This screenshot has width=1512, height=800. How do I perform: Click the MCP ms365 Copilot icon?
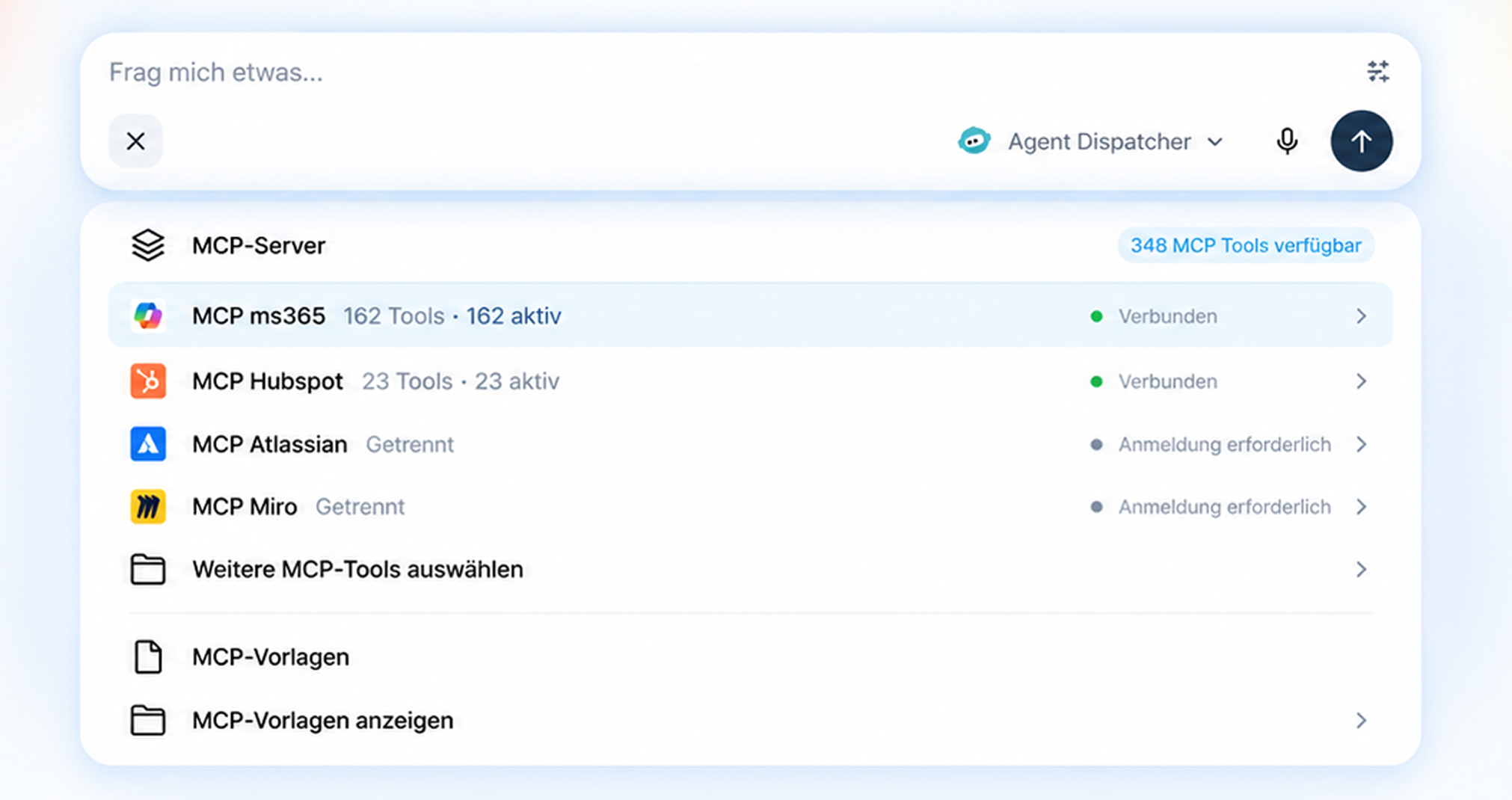(x=148, y=316)
